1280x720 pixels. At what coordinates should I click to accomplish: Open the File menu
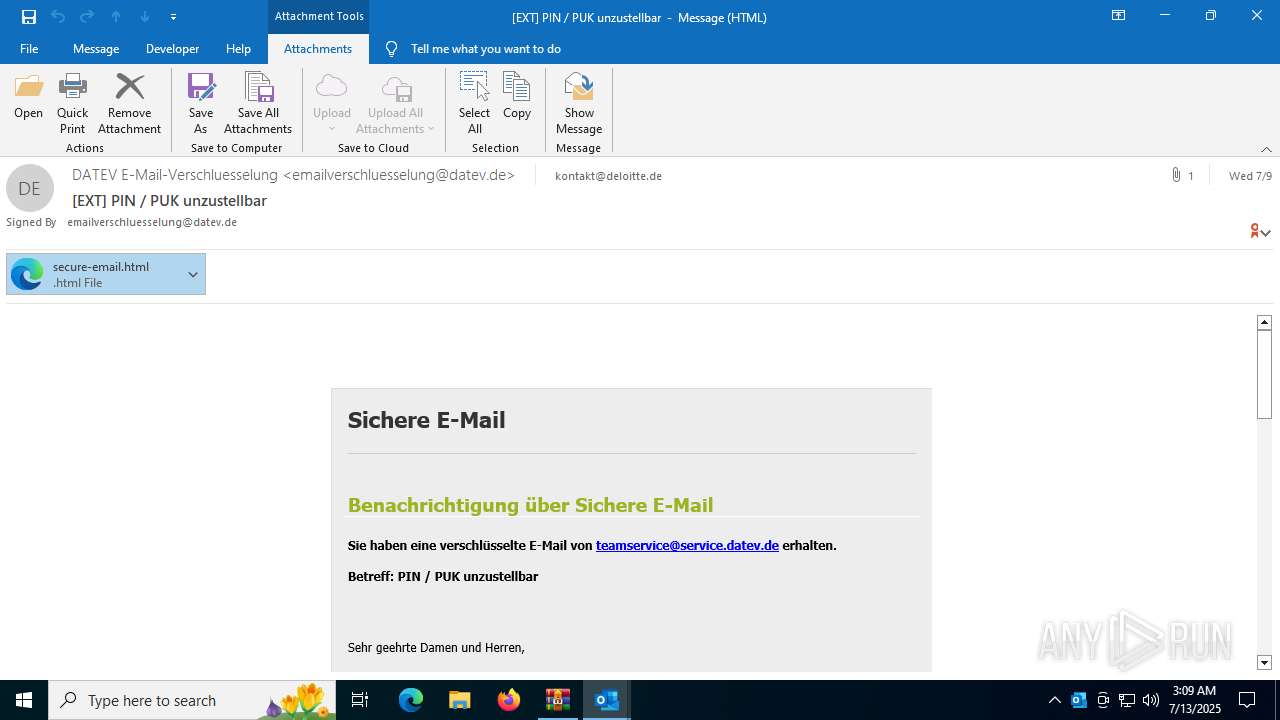(29, 48)
